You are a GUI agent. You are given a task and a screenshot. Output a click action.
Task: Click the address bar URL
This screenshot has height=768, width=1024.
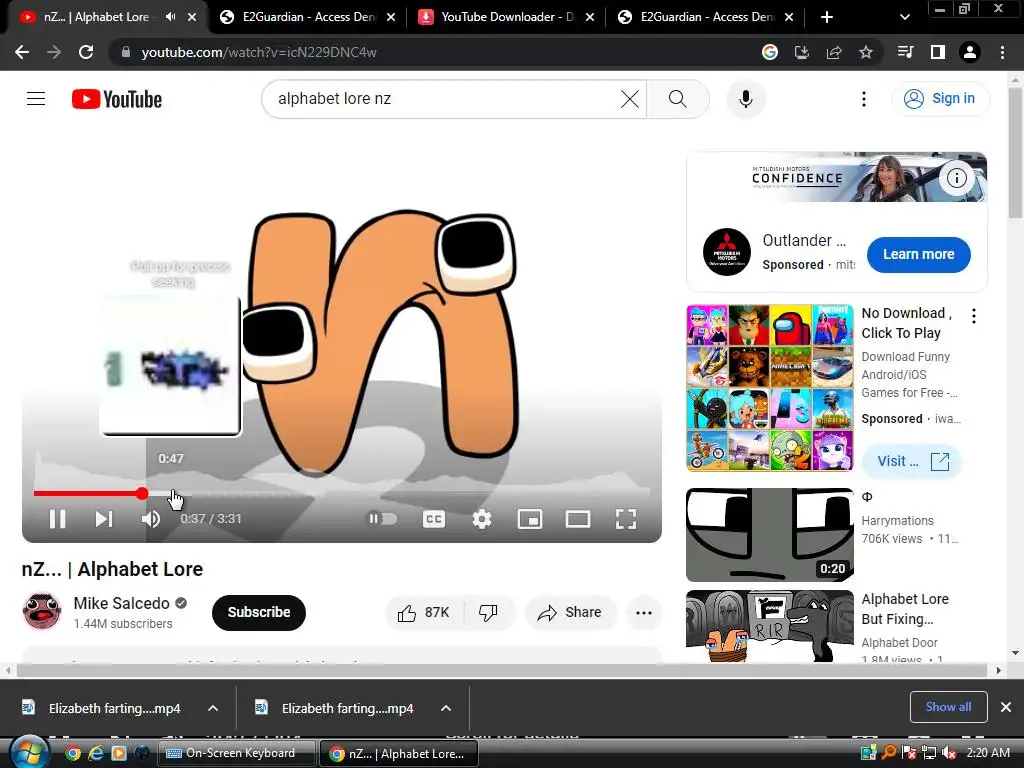coord(259,52)
